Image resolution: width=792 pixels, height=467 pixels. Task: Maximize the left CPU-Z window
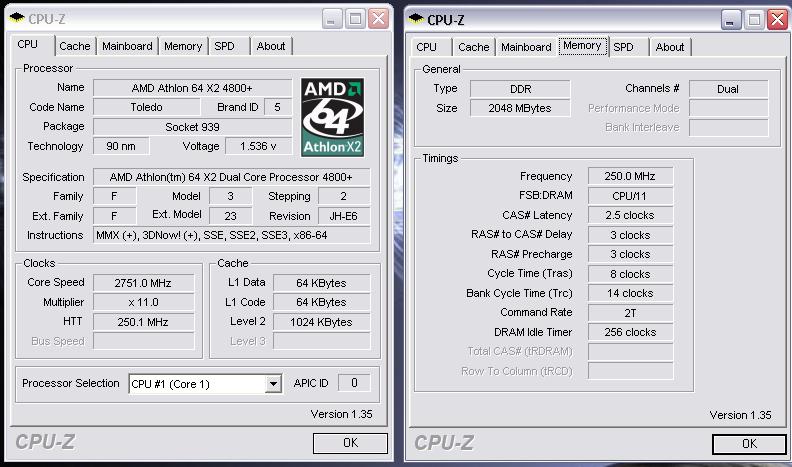point(355,19)
